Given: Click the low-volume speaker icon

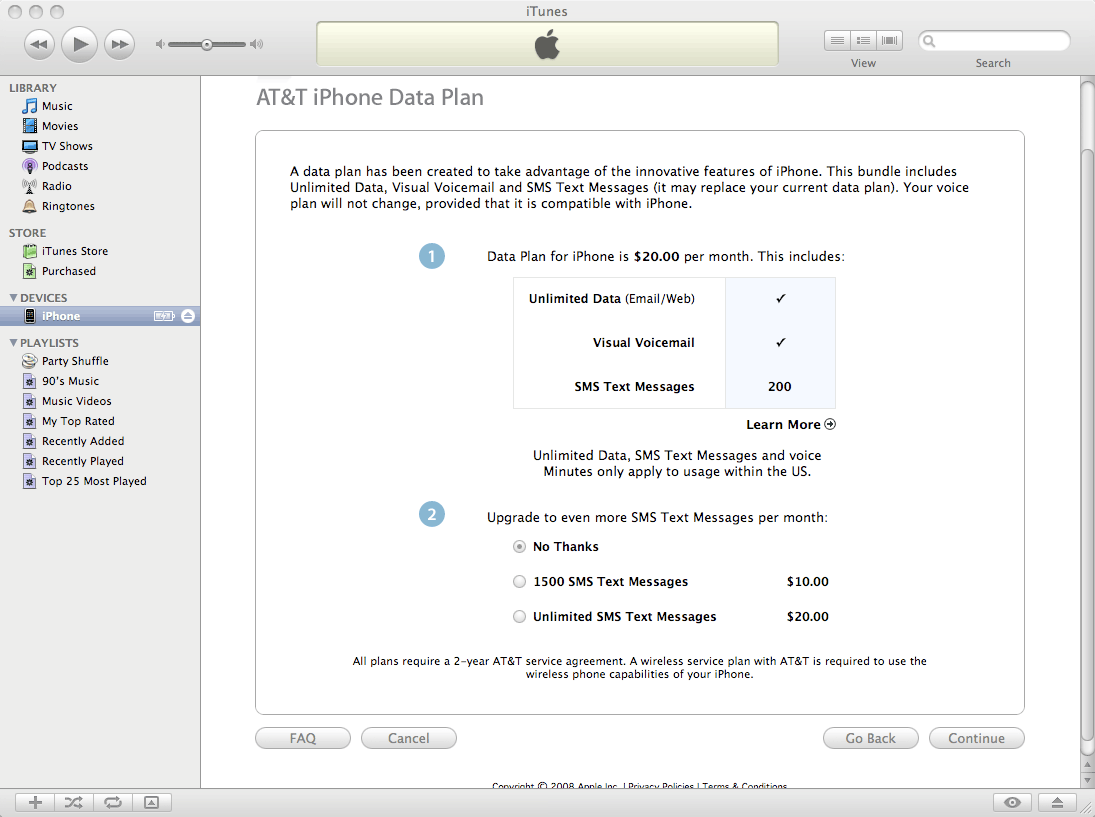Looking at the screenshot, I should pos(160,44).
